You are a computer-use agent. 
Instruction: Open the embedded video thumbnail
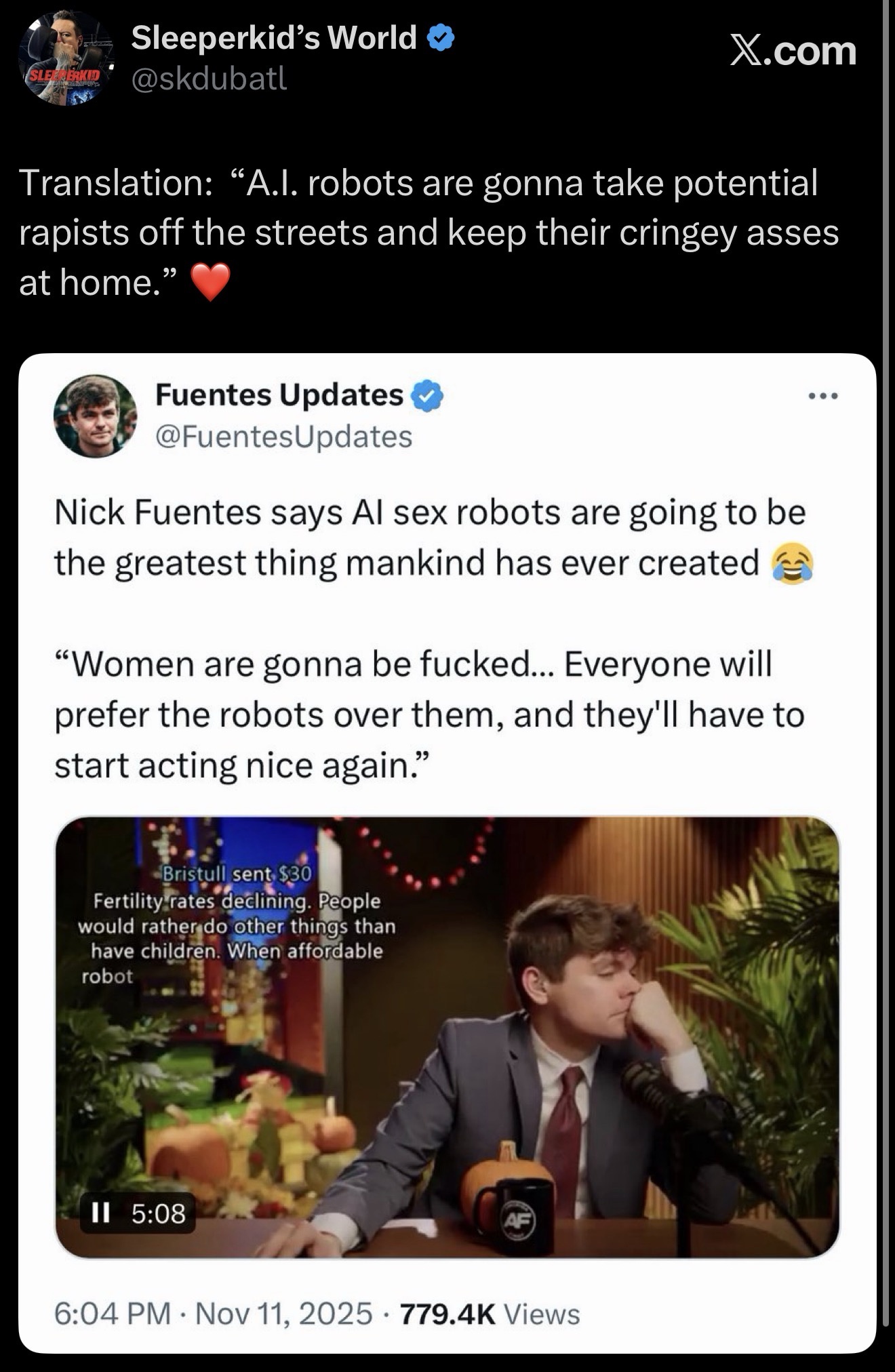click(447, 1037)
